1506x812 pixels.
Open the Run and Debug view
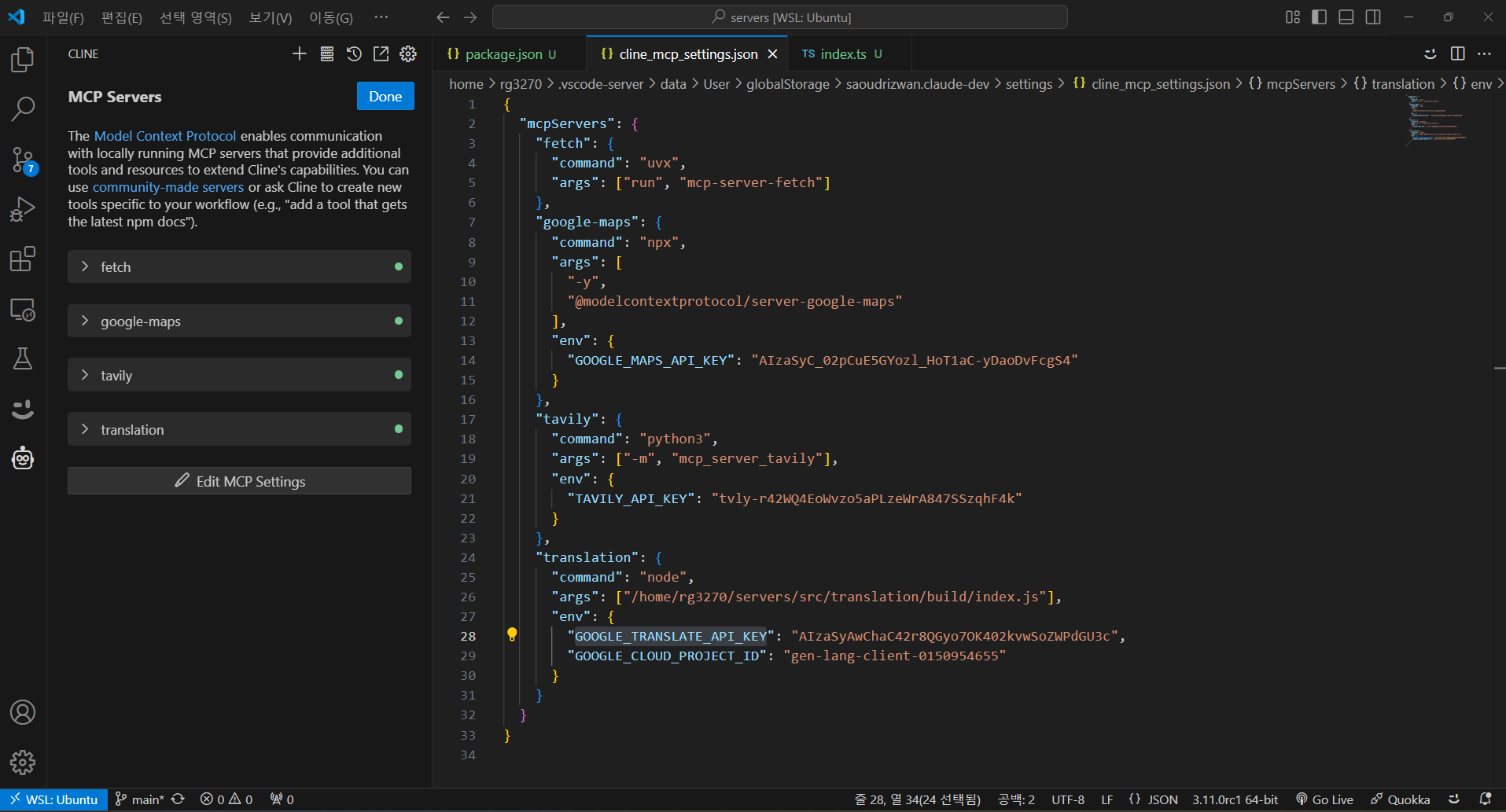click(x=23, y=209)
